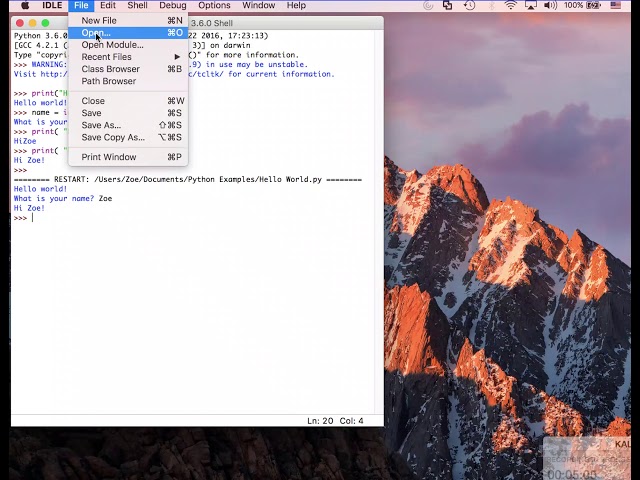Image resolution: width=640 pixels, height=480 pixels.
Task: Click the circular sync icon in menu bar
Action: (428, 5)
